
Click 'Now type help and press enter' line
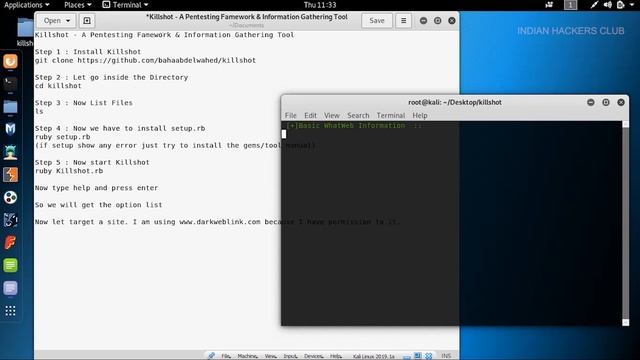point(96,188)
